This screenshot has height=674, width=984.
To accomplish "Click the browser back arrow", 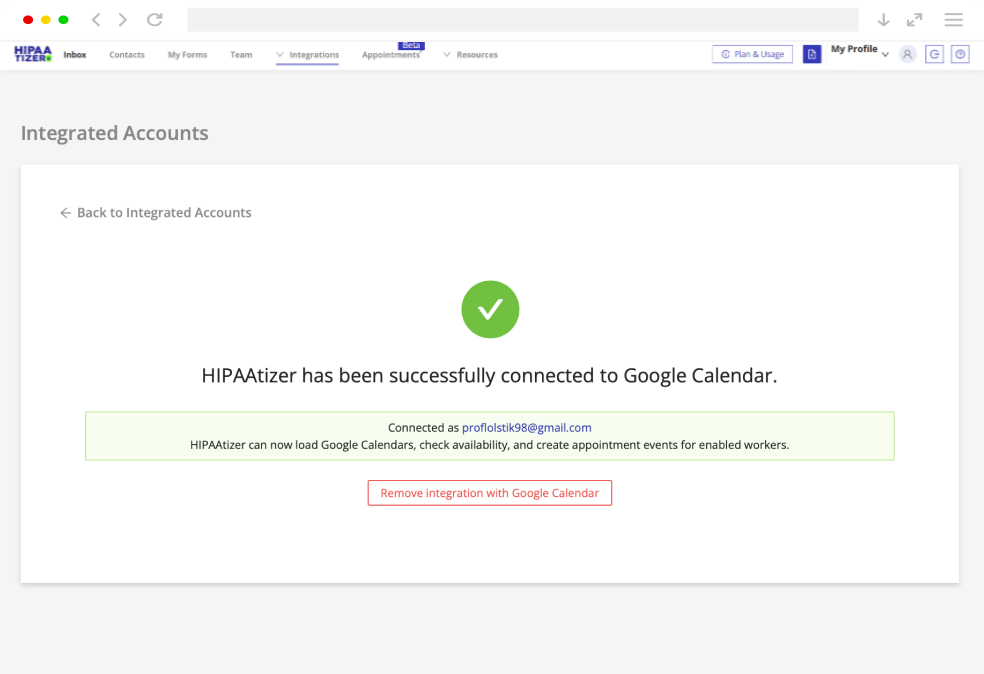I will 96,19.
